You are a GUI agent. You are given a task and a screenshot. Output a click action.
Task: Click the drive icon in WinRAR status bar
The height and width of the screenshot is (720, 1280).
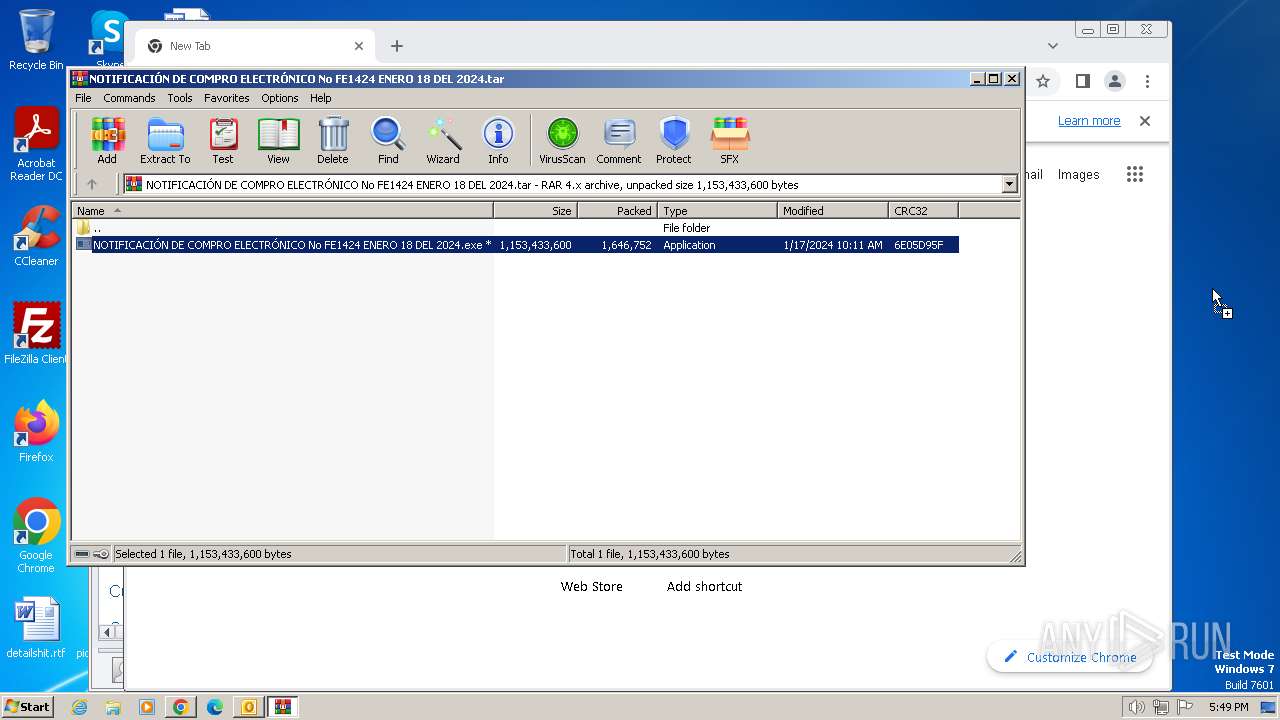coord(82,554)
